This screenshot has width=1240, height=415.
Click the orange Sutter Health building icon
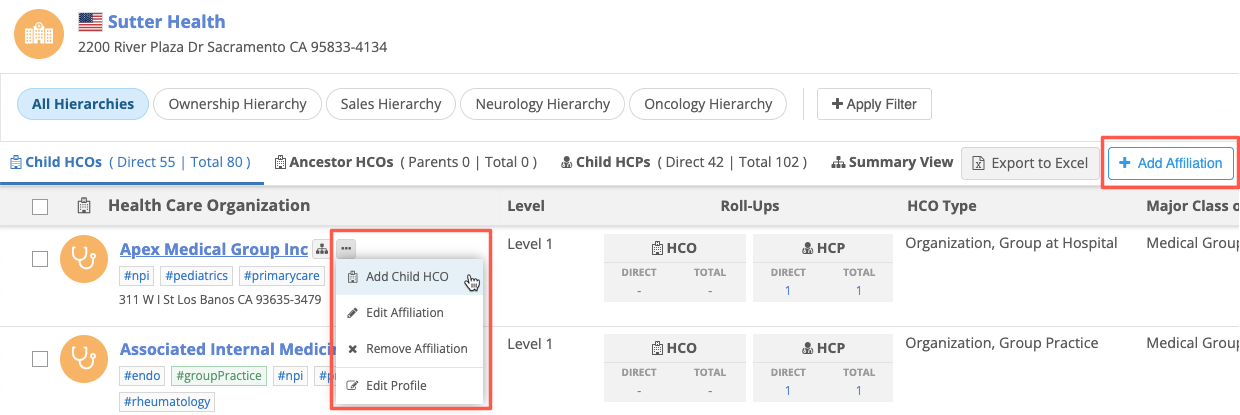pos(38,33)
